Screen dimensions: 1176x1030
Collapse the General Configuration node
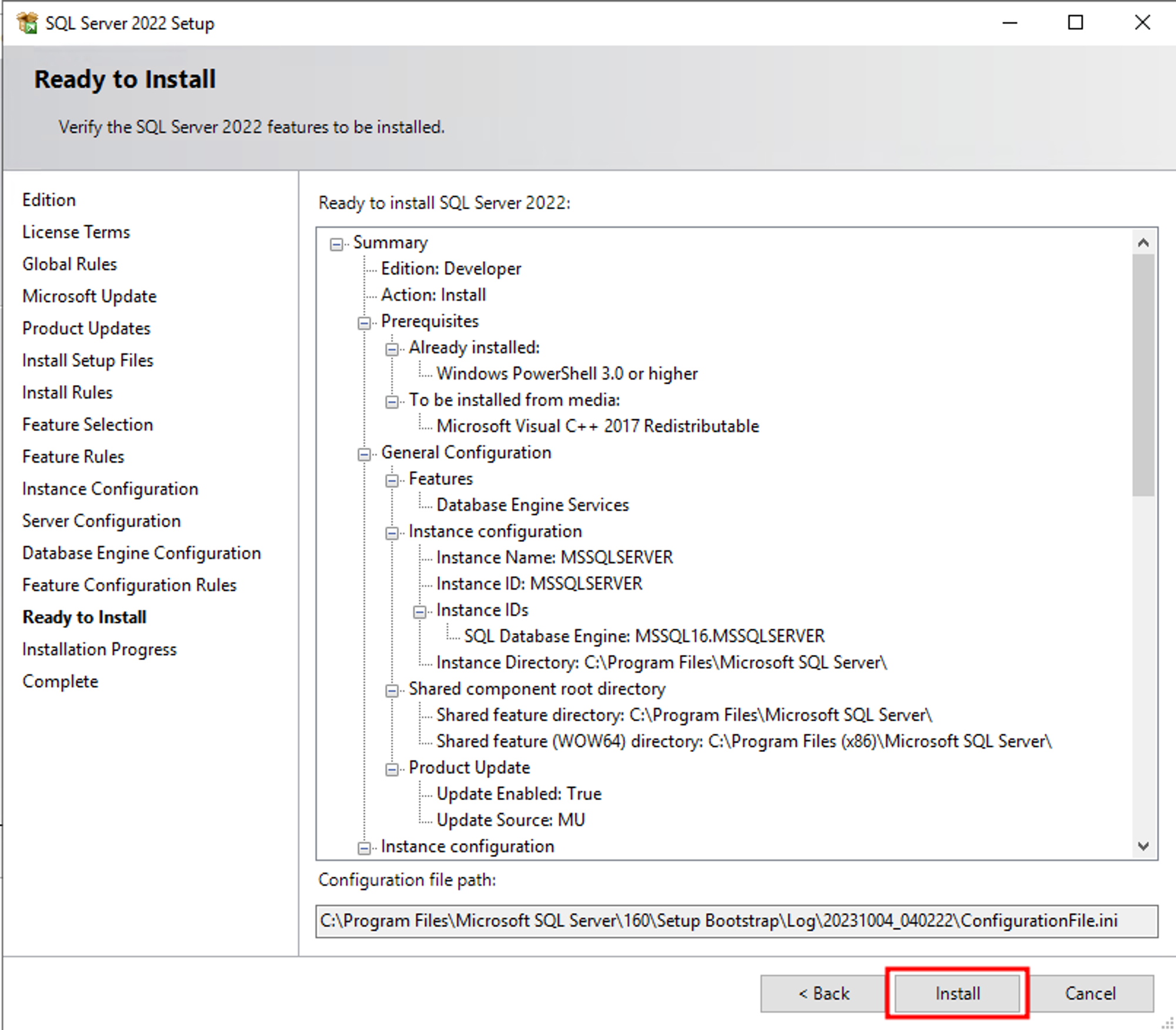click(x=364, y=454)
